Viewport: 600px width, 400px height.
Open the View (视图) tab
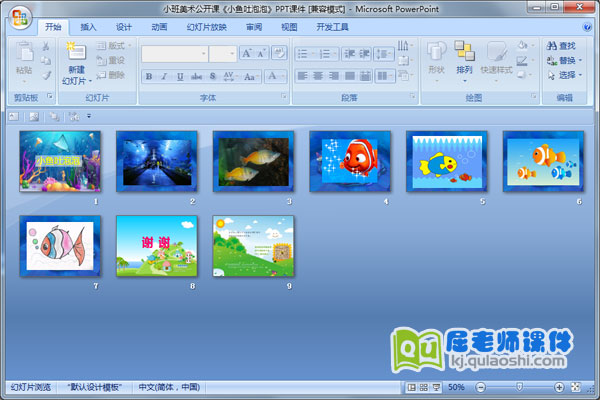[289, 27]
